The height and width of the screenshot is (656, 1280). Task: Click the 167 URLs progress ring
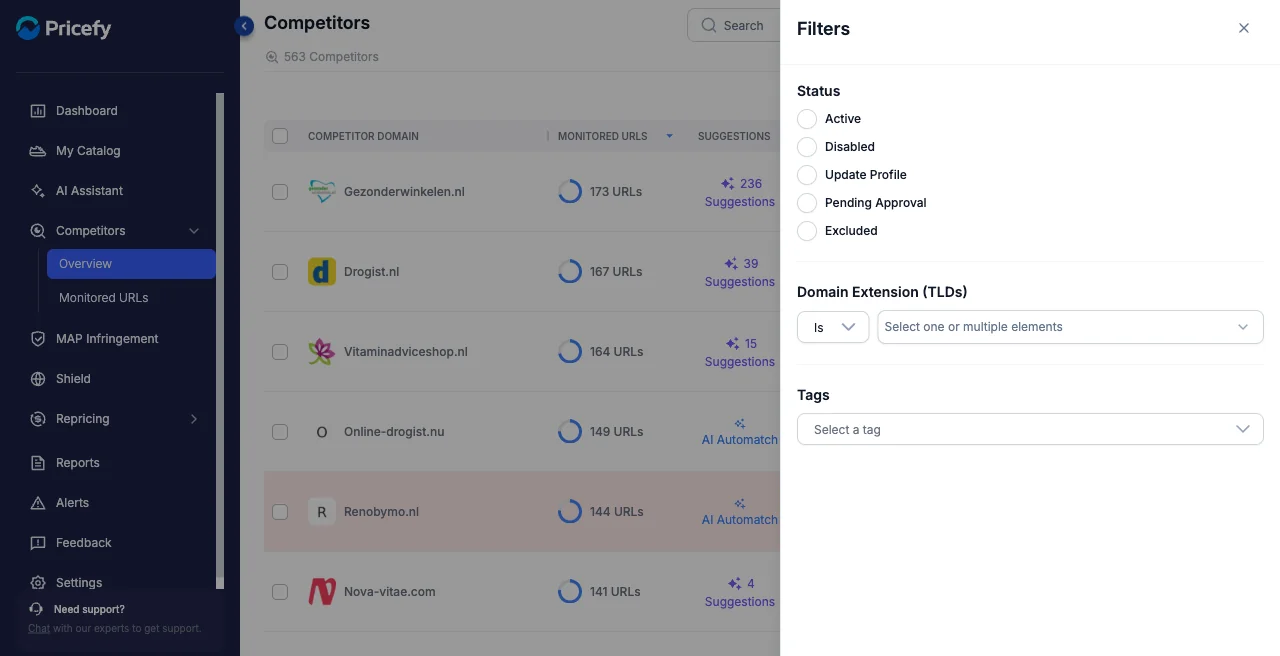pos(570,272)
